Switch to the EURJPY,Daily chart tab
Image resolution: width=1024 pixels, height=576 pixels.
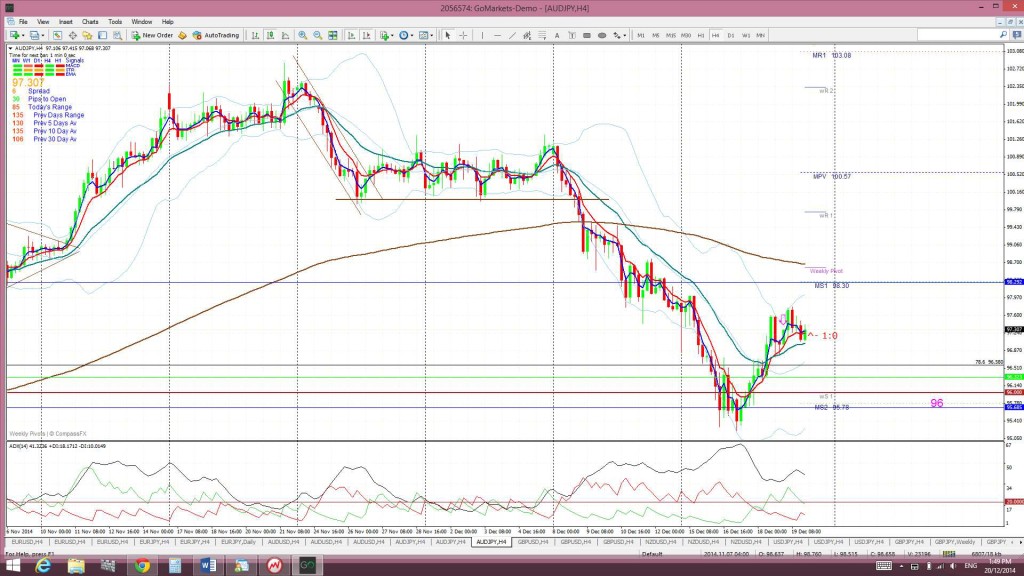point(238,542)
